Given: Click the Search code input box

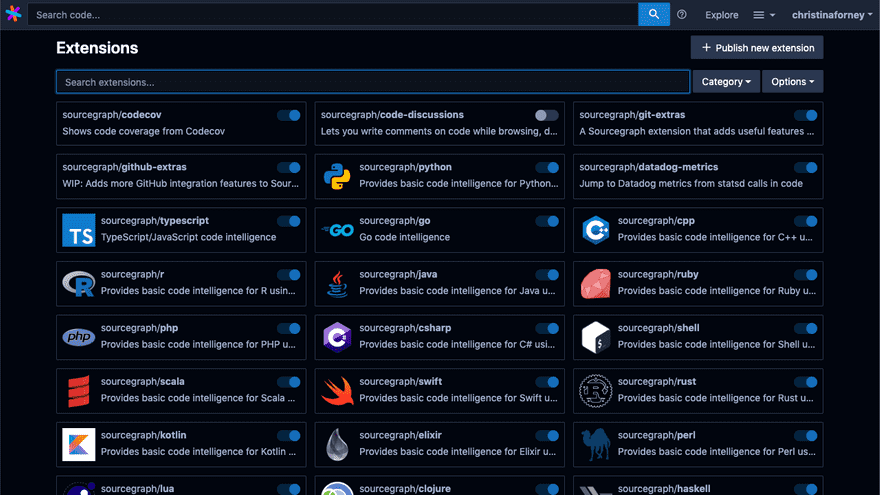Looking at the screenshot, I should pos(333,15).
